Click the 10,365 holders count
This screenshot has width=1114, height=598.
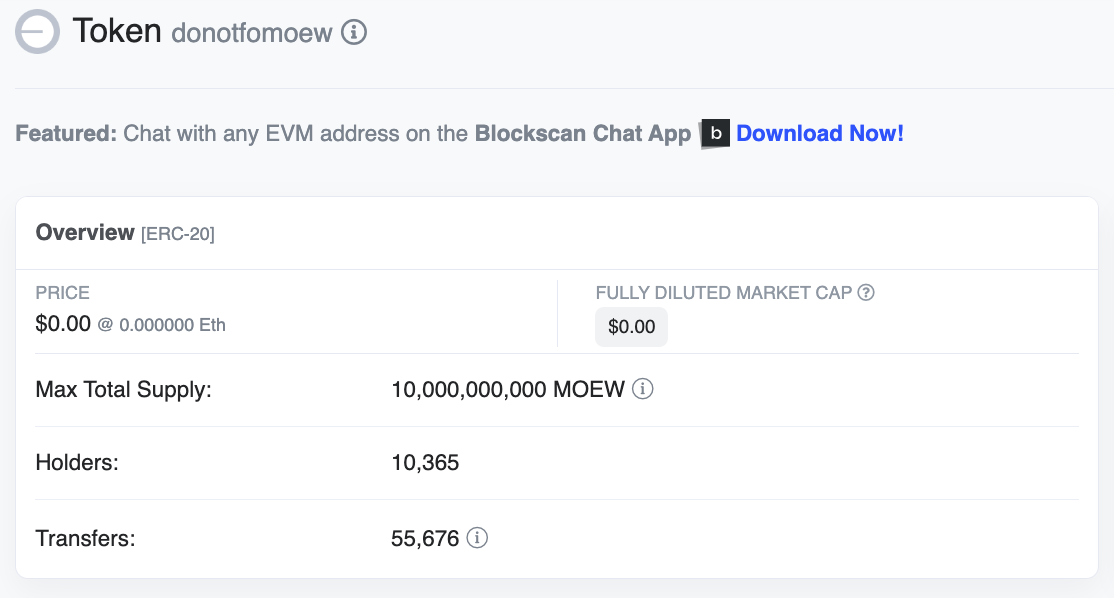[x=425, y=462]
